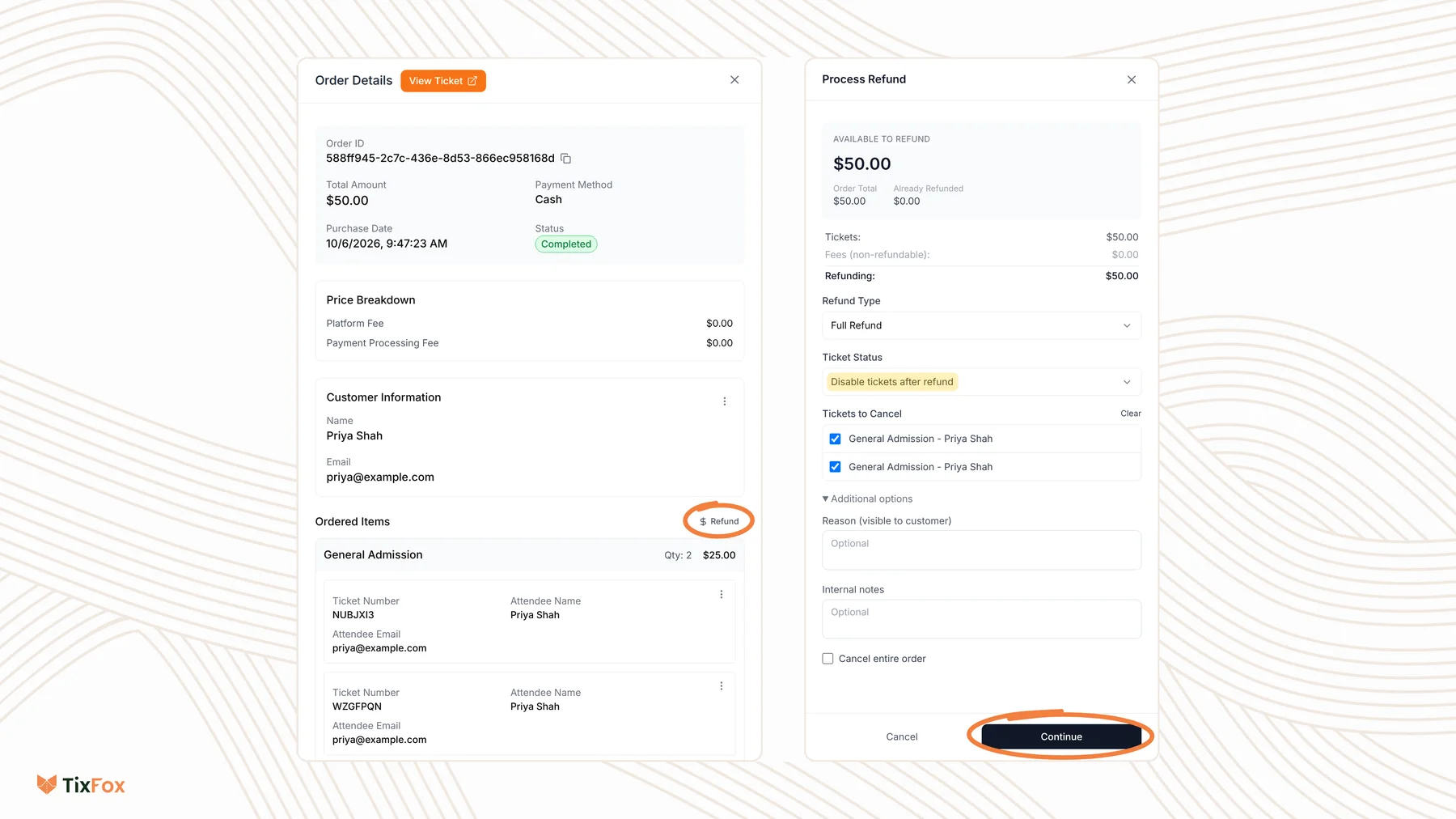Select the ticket number NUBJXI3
Viewport: 1456px width, 819px height.
tap(353, 615)
